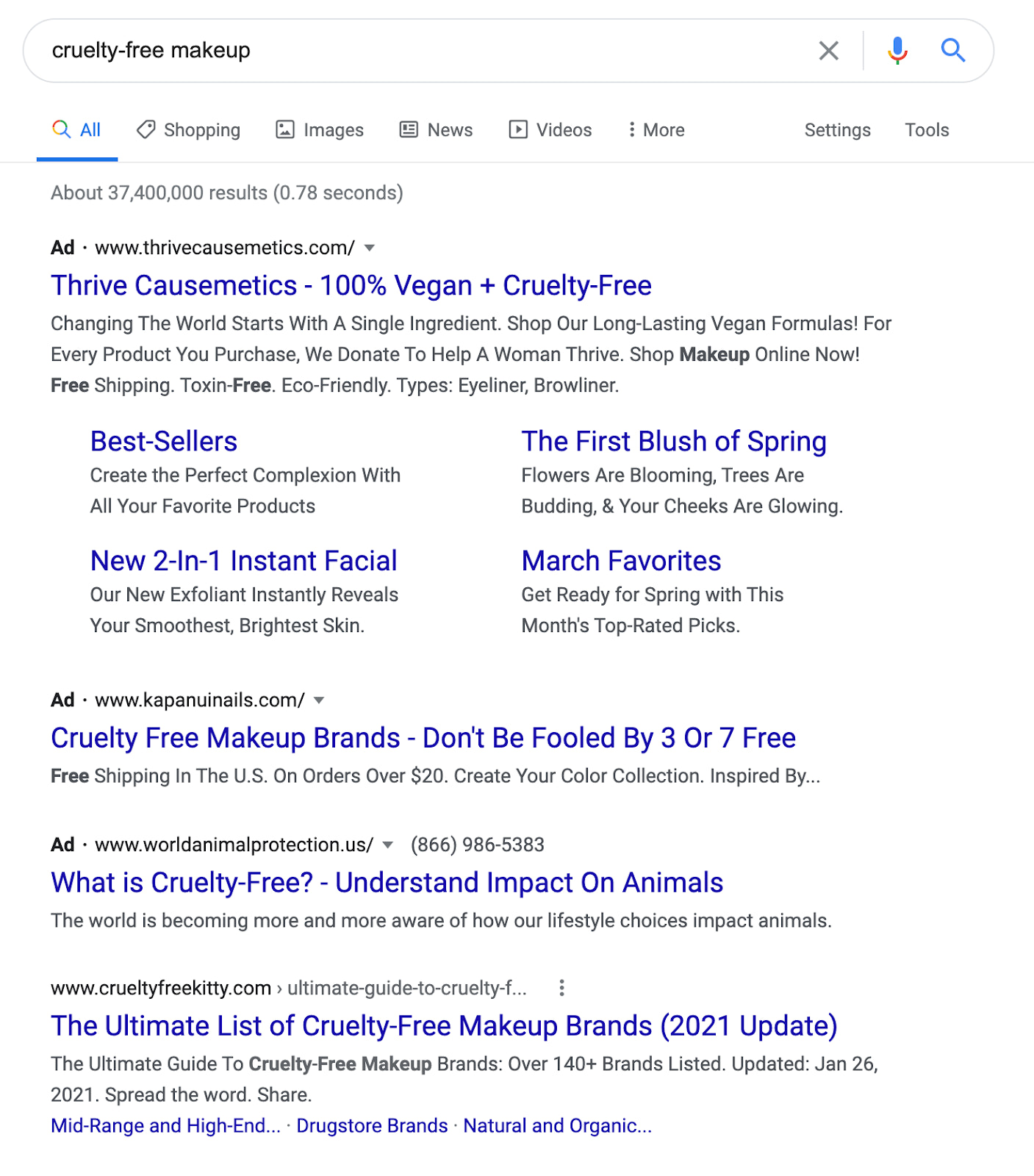1034x1176 pixels.
Task: Click the Videos play icon
Action: [x=518, y=130]
